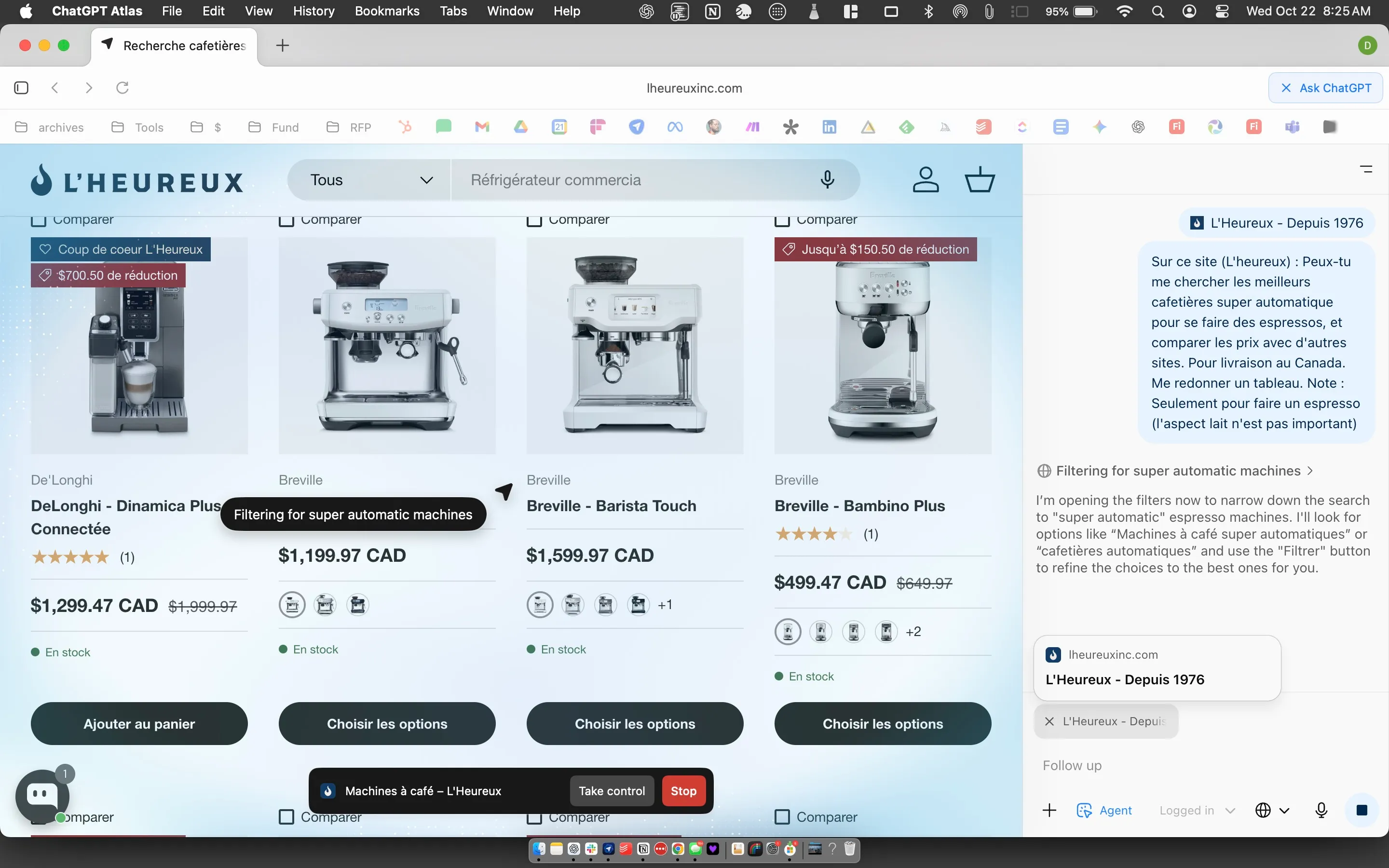Click the Take control button
This screenshot has width=1389, height=868.
click(x=612, y=790)
